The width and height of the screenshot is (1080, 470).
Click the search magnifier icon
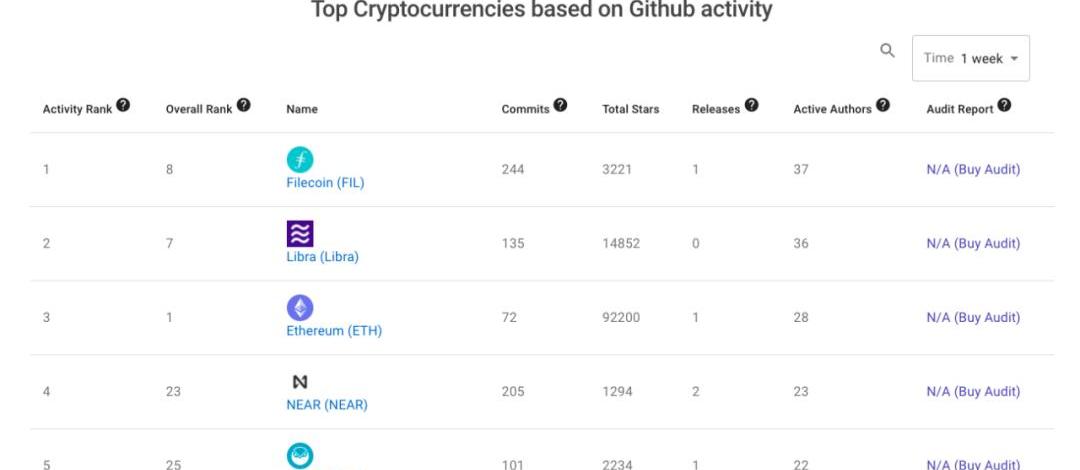pyautogui.click(x=886, y=51)
